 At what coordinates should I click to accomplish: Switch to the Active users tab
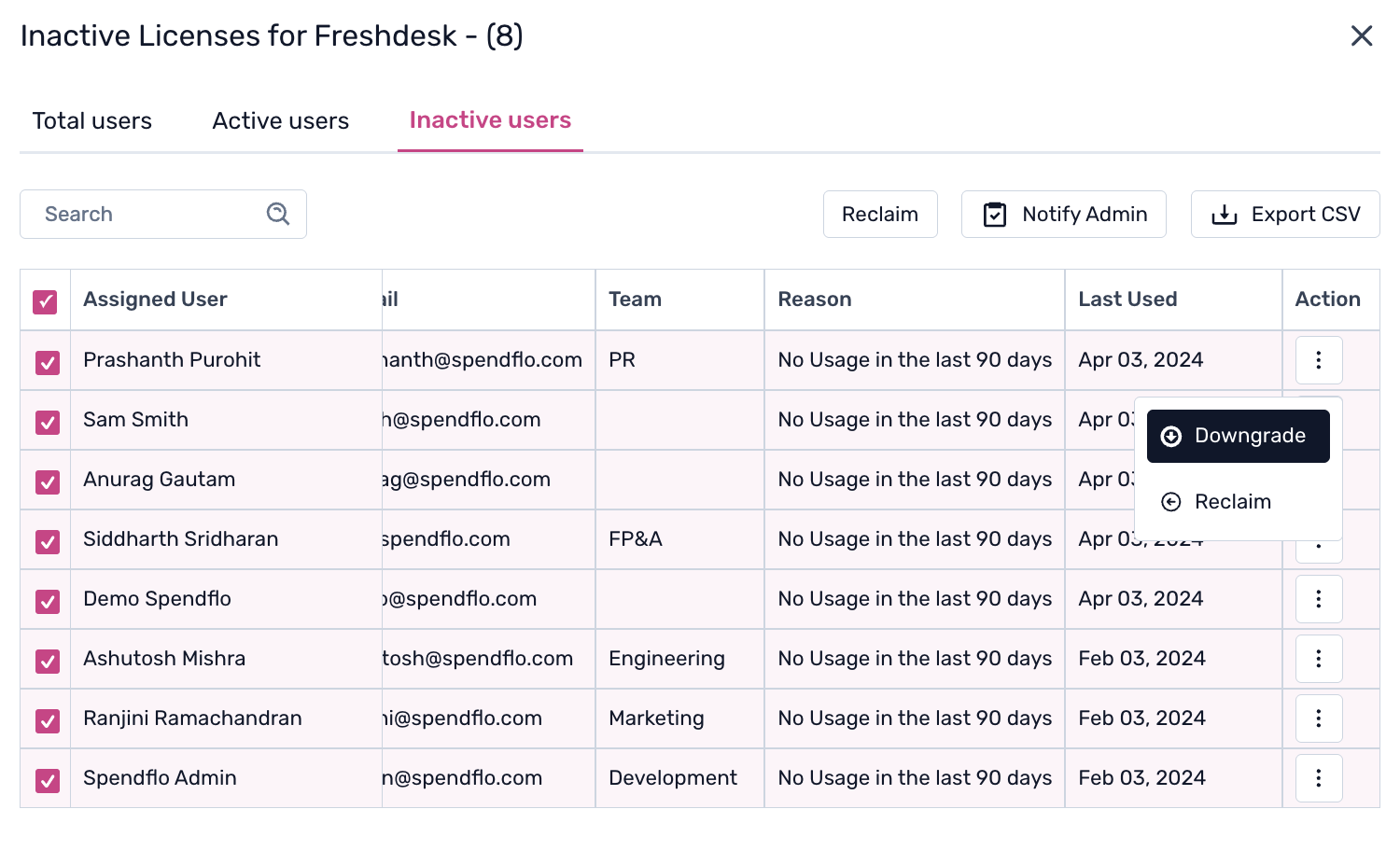tap(281, 120)
